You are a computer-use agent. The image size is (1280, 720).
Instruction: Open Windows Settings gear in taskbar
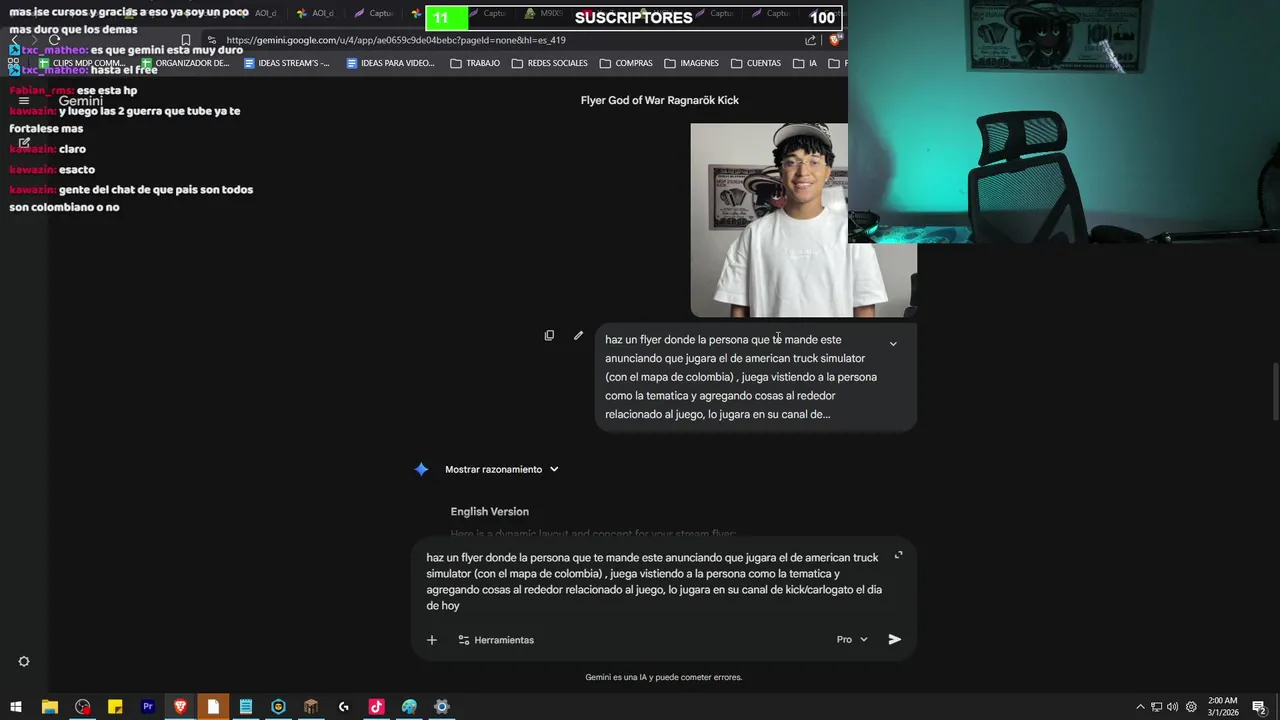[442, 707]
